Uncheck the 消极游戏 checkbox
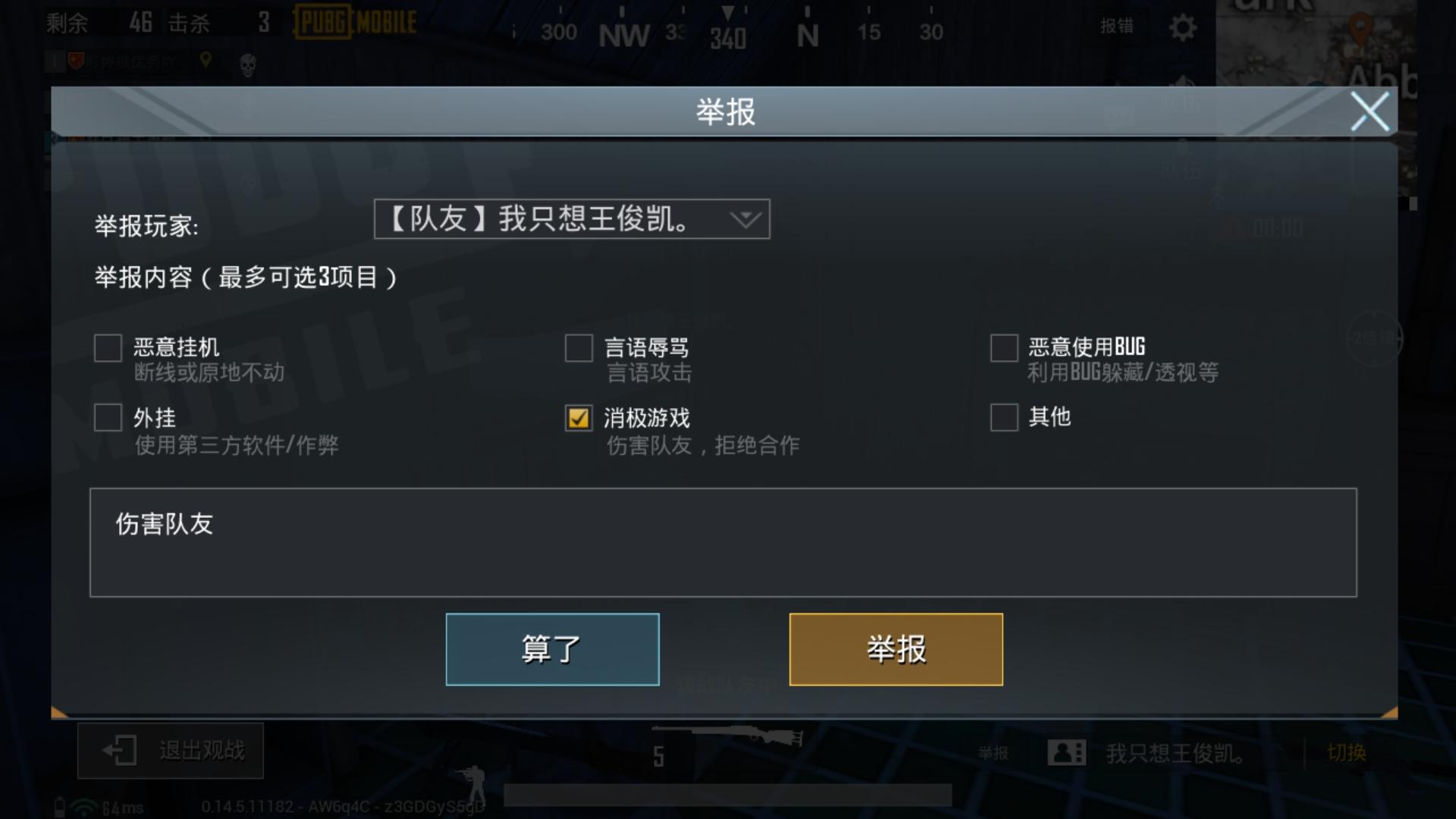 (579, 418)
